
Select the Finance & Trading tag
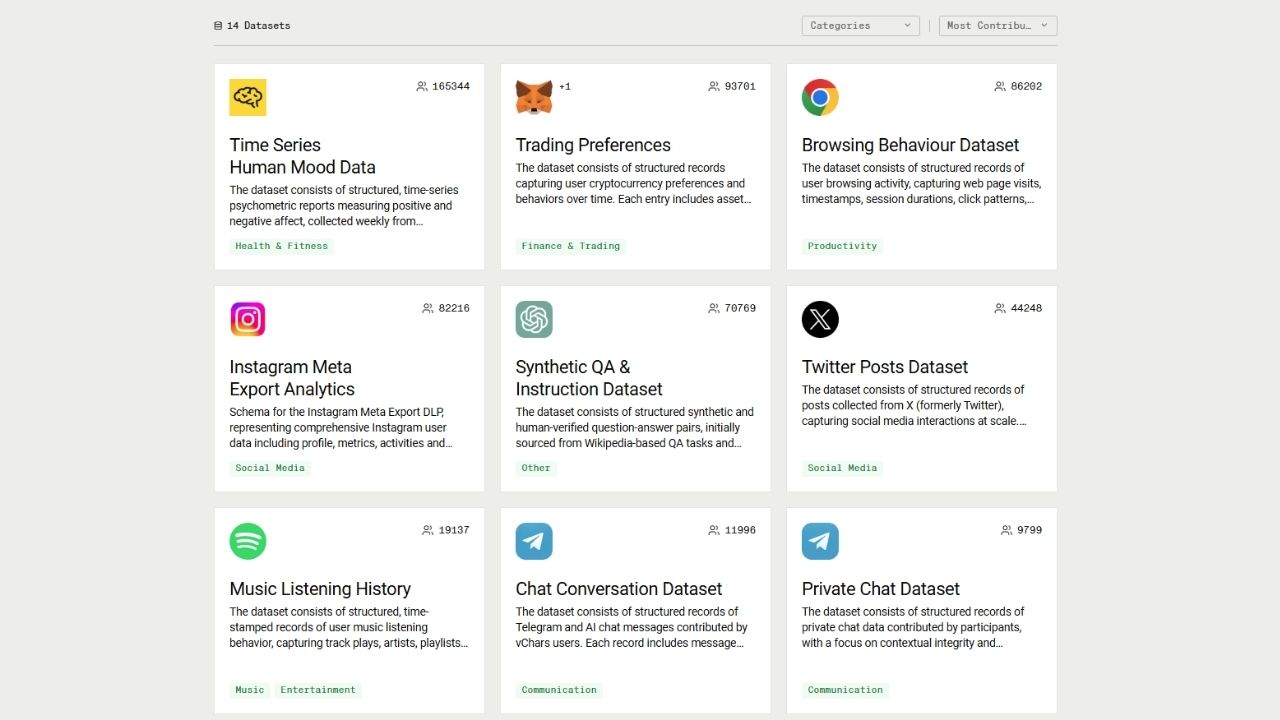tap(570, 246)
